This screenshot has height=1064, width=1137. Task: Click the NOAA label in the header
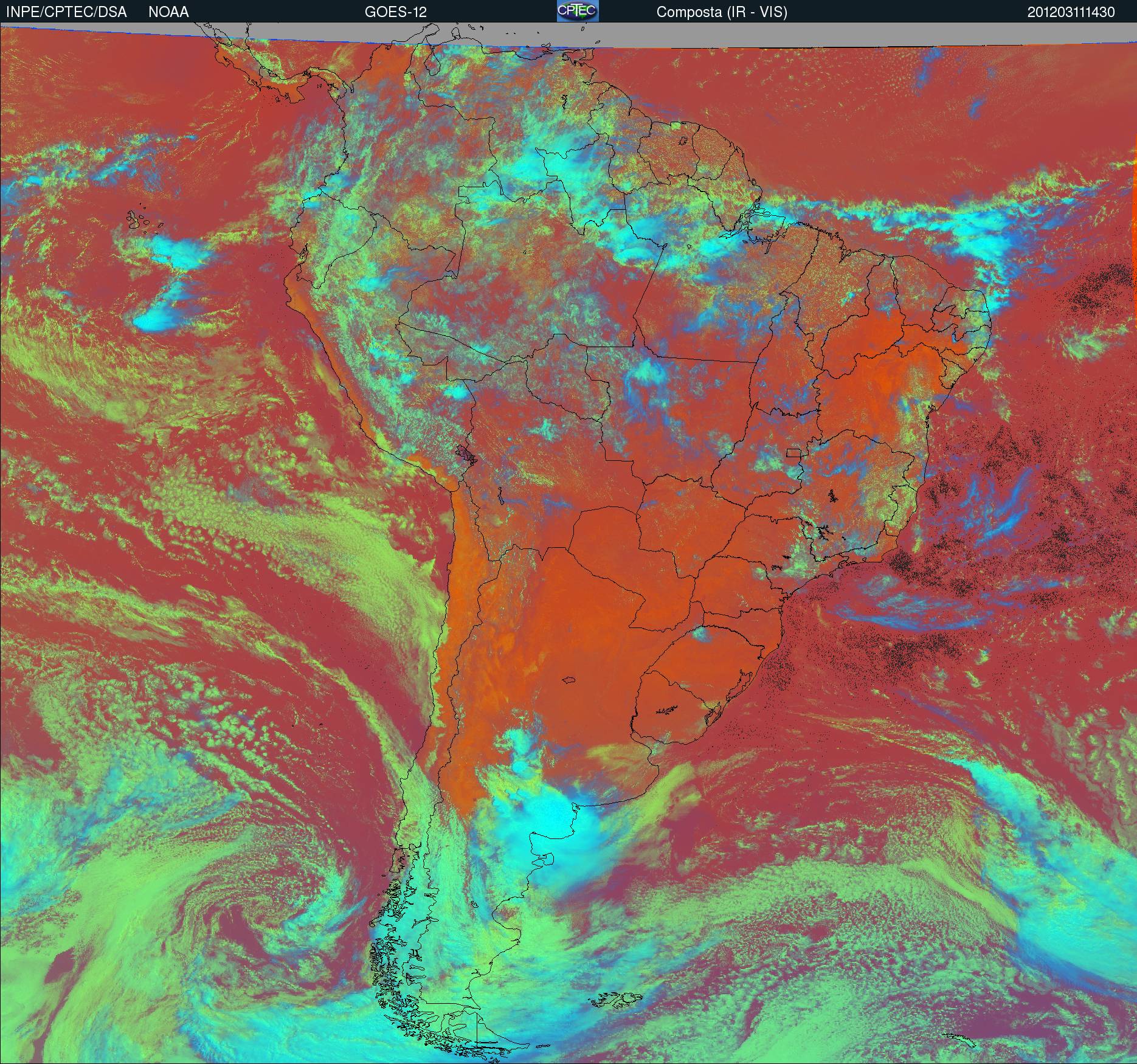(x=168, y=12)
